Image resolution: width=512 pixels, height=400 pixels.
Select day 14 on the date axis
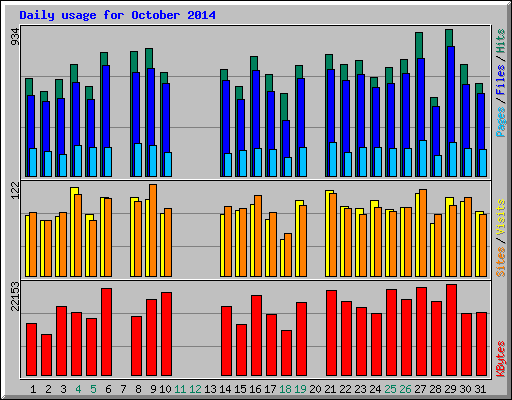pyautogui.click(x=225, y=389)
